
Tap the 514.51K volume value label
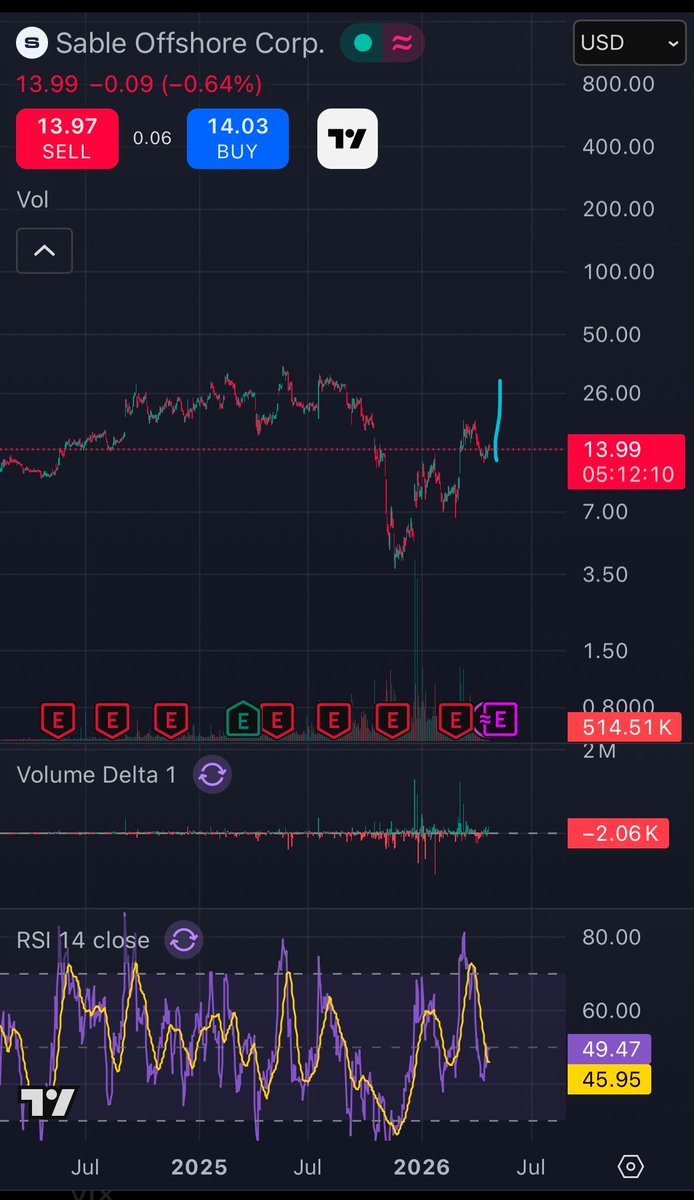point(625,727)
